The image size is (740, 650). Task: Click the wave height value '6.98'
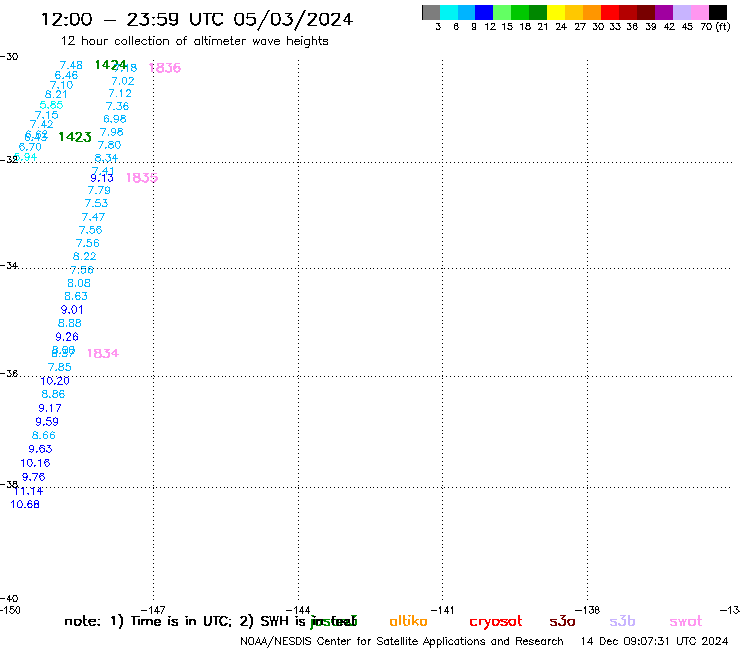[115, 119]
